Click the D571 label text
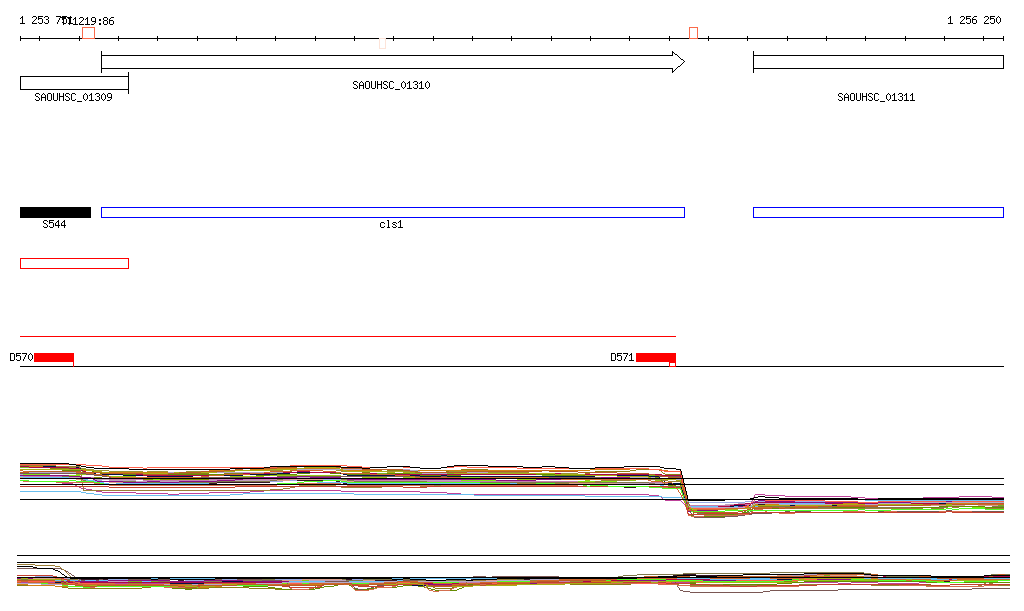 (x=622, y=357)
